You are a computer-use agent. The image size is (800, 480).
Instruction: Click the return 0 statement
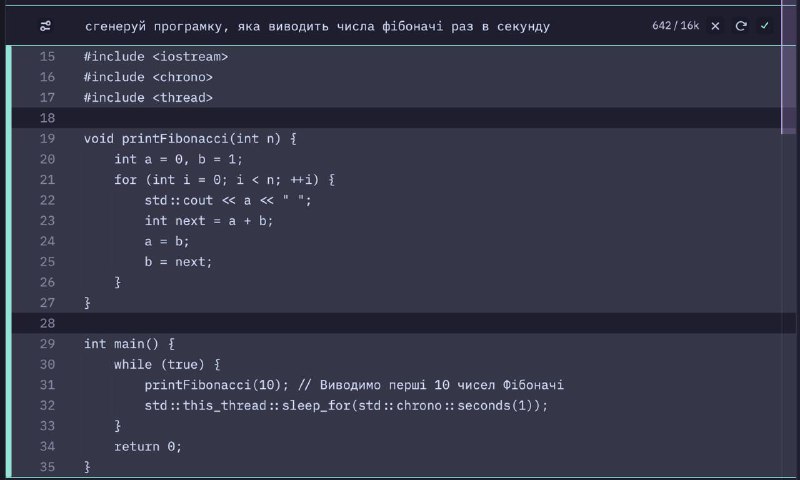[147, 446]
